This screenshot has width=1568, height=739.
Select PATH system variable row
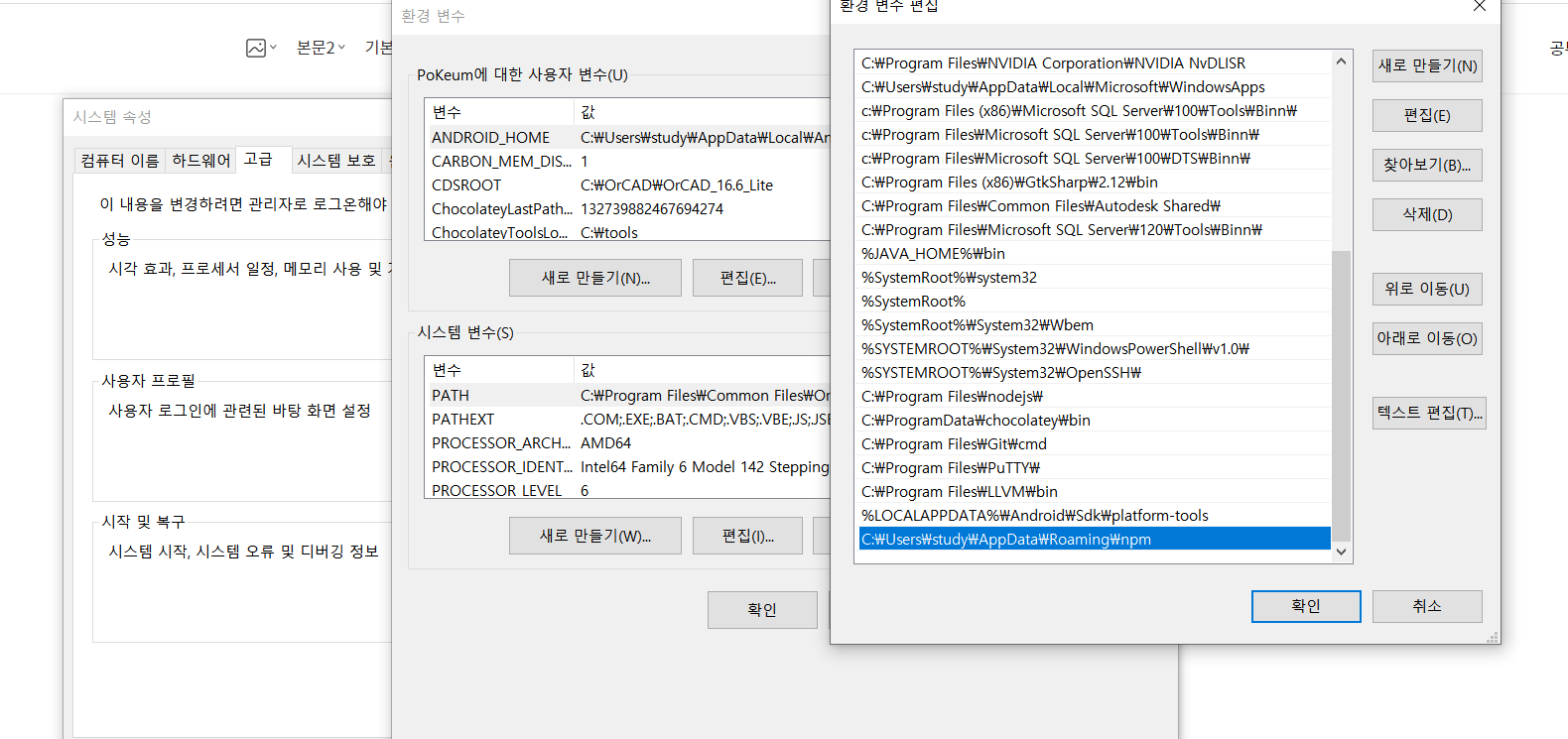pos(627,395)
